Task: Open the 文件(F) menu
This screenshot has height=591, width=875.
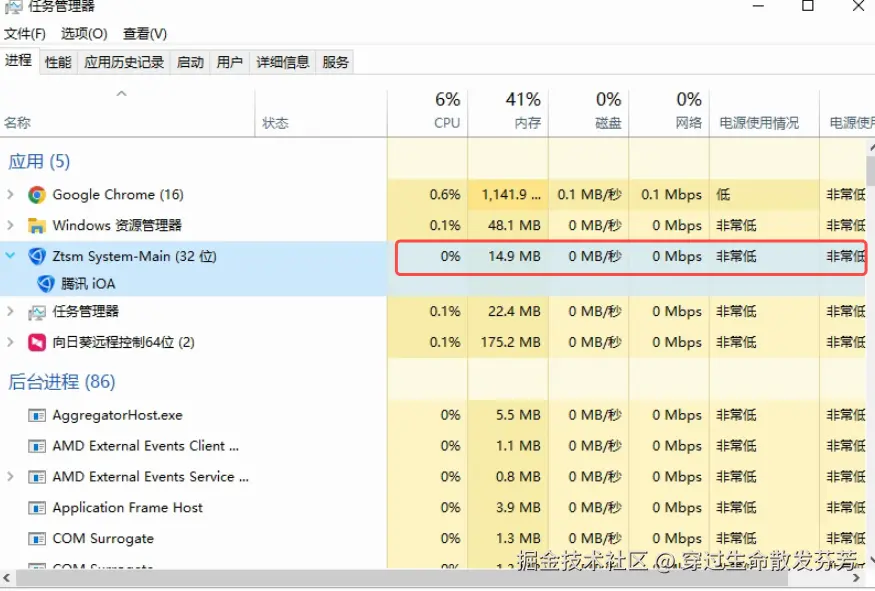Action: click(x=25, y=34)
